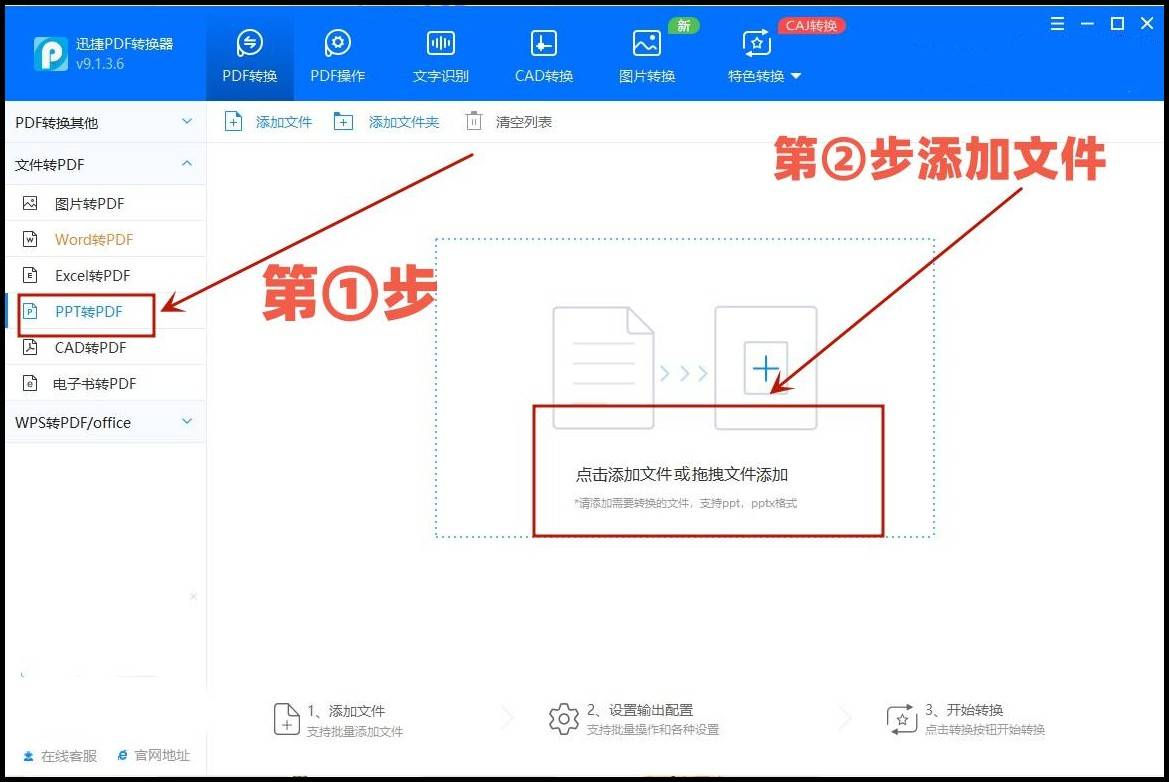Click the 特色转换 star icon
Screen dimensions: 1169x782
pos(757,43)
